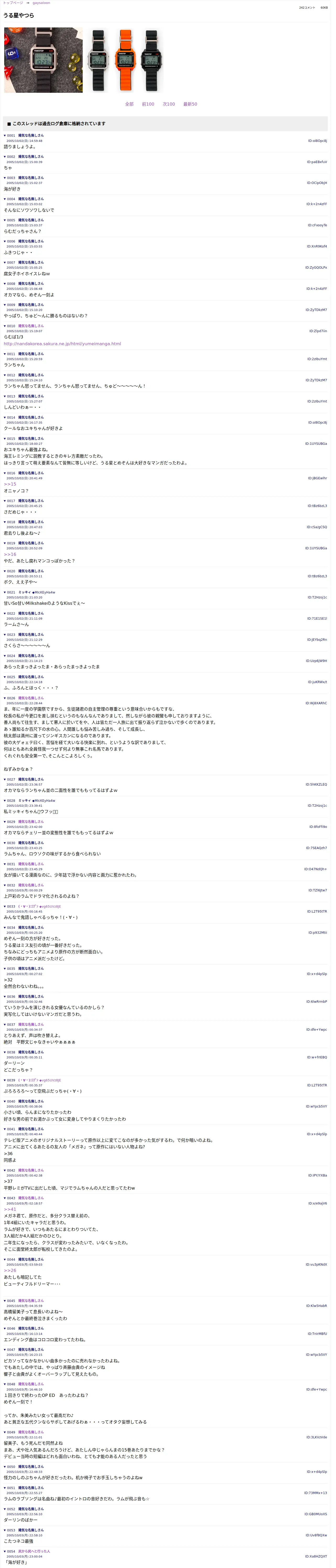Open the ▼ menu of post 0026
336x1568 pixels.
coord(5,698)
